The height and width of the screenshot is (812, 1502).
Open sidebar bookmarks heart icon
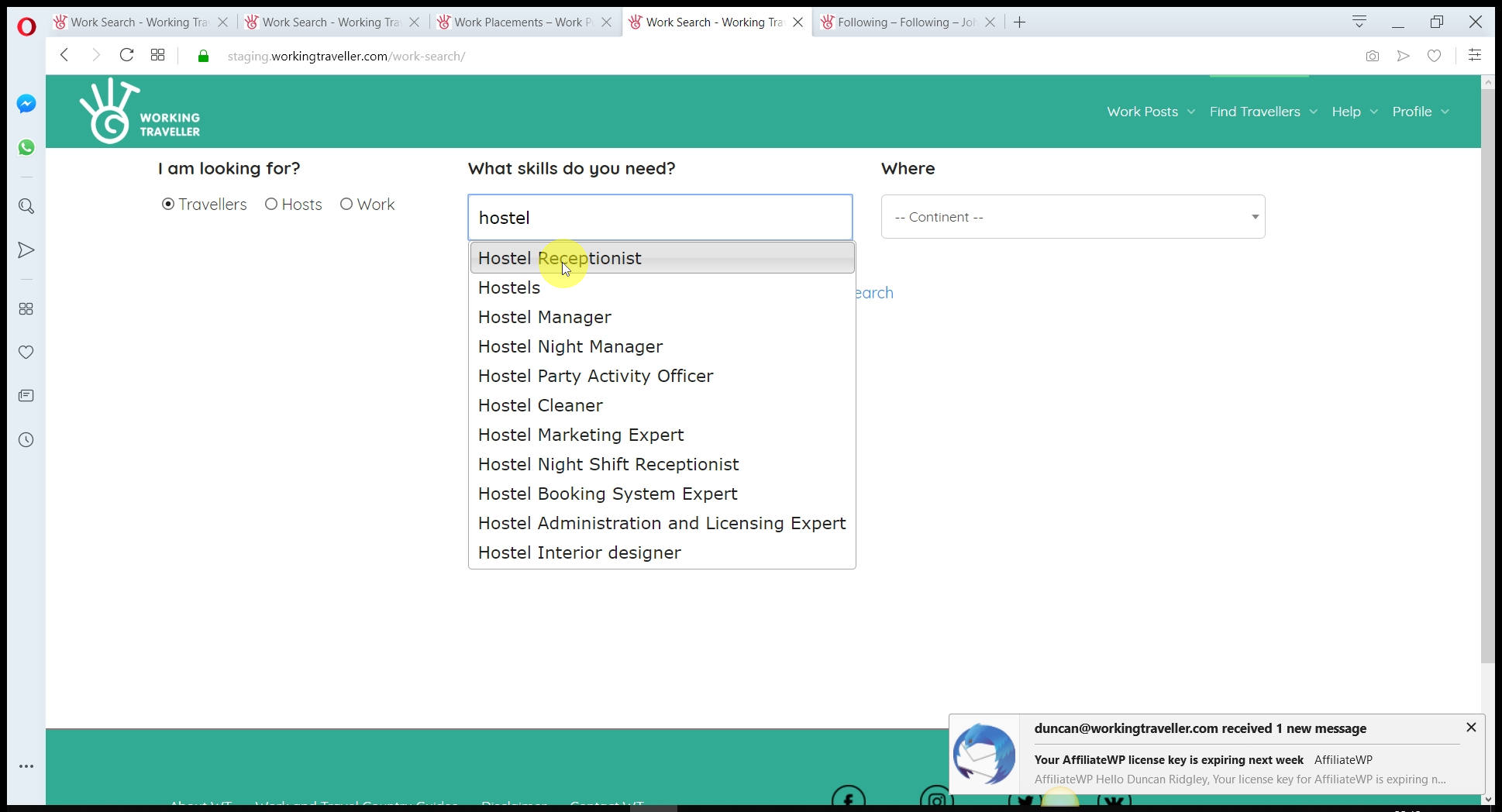26,353
